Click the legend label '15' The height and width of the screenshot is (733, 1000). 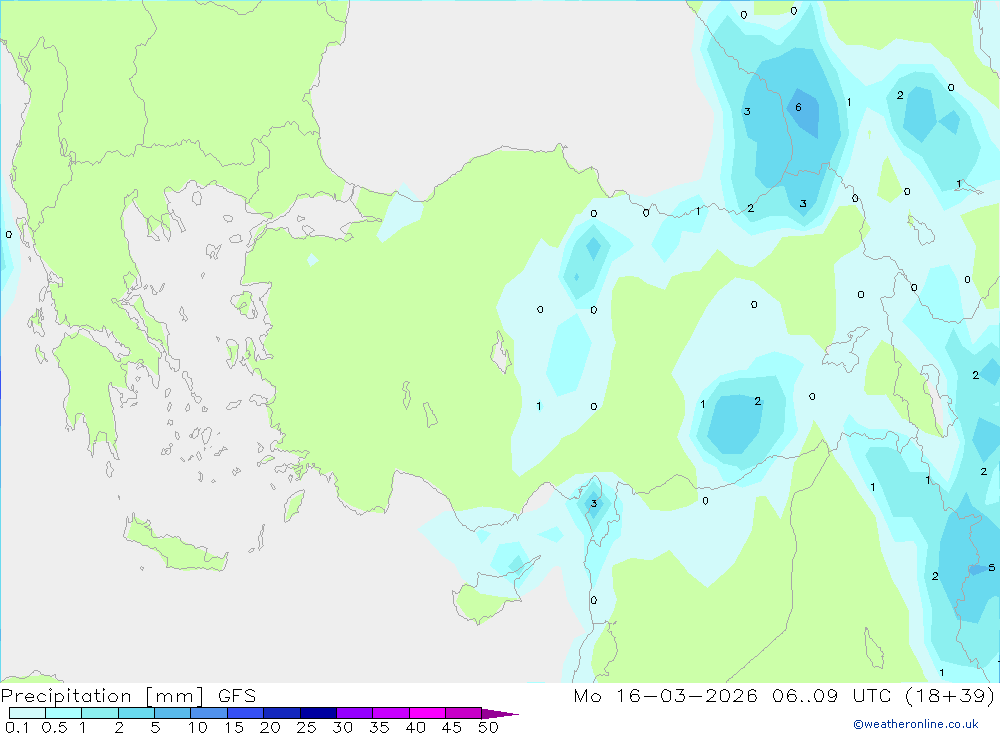coord(233,727)
